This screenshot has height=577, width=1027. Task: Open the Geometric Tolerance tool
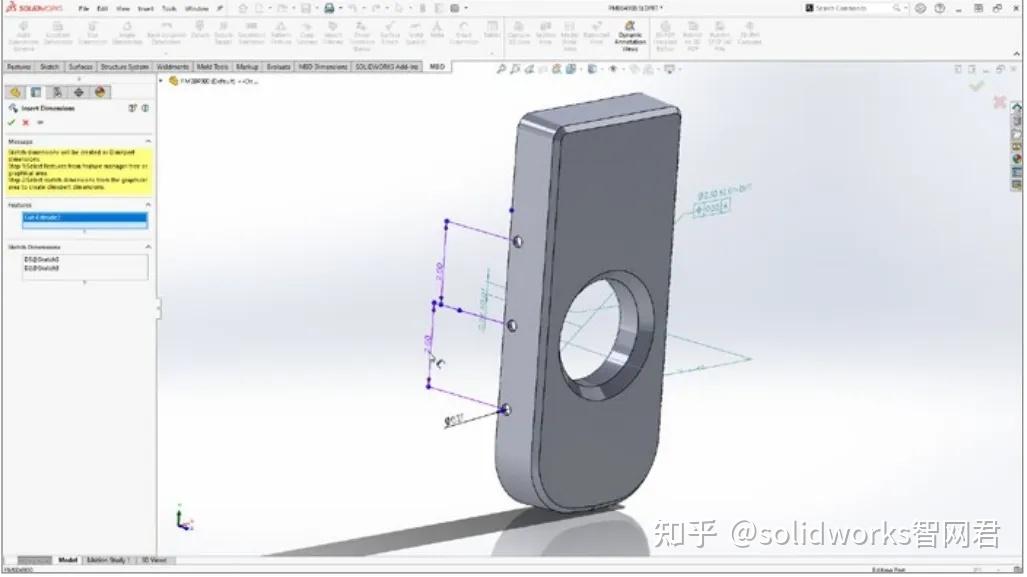[249, 33]
